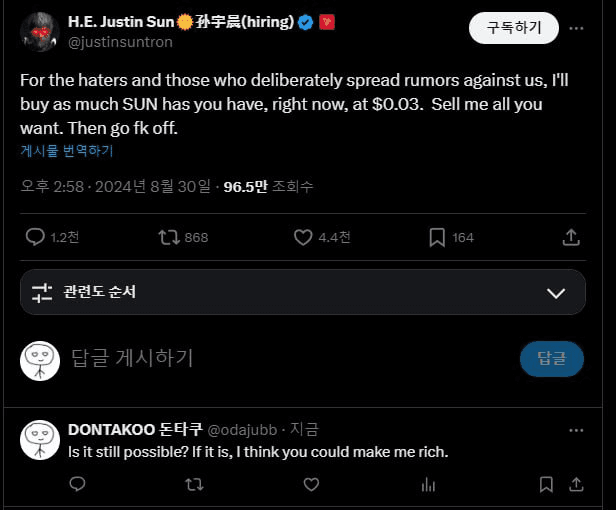Bookmark Justin Sun's post

click(x=437, y=237)
